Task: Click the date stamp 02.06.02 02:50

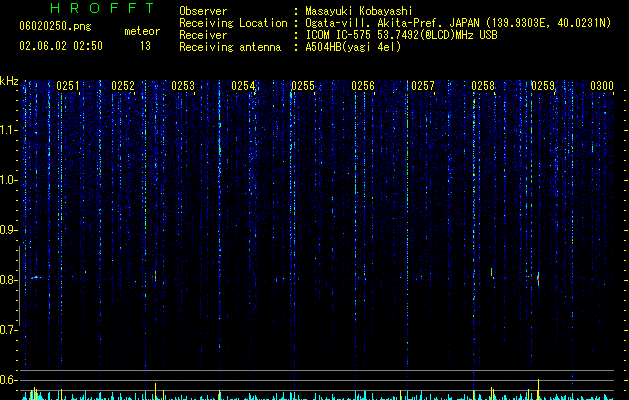Action: 61,46
